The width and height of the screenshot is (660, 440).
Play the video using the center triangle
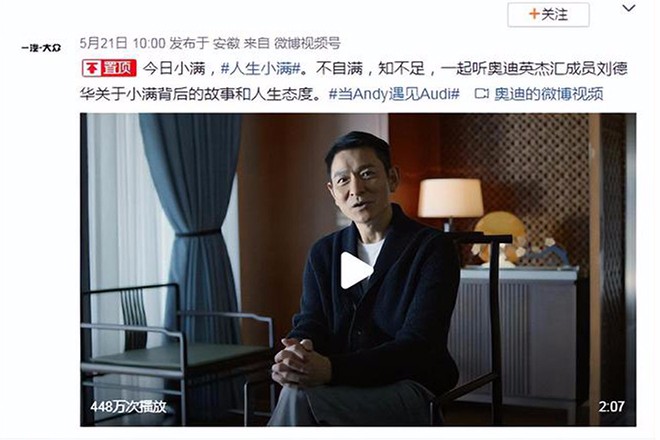[x=356, y=270]
